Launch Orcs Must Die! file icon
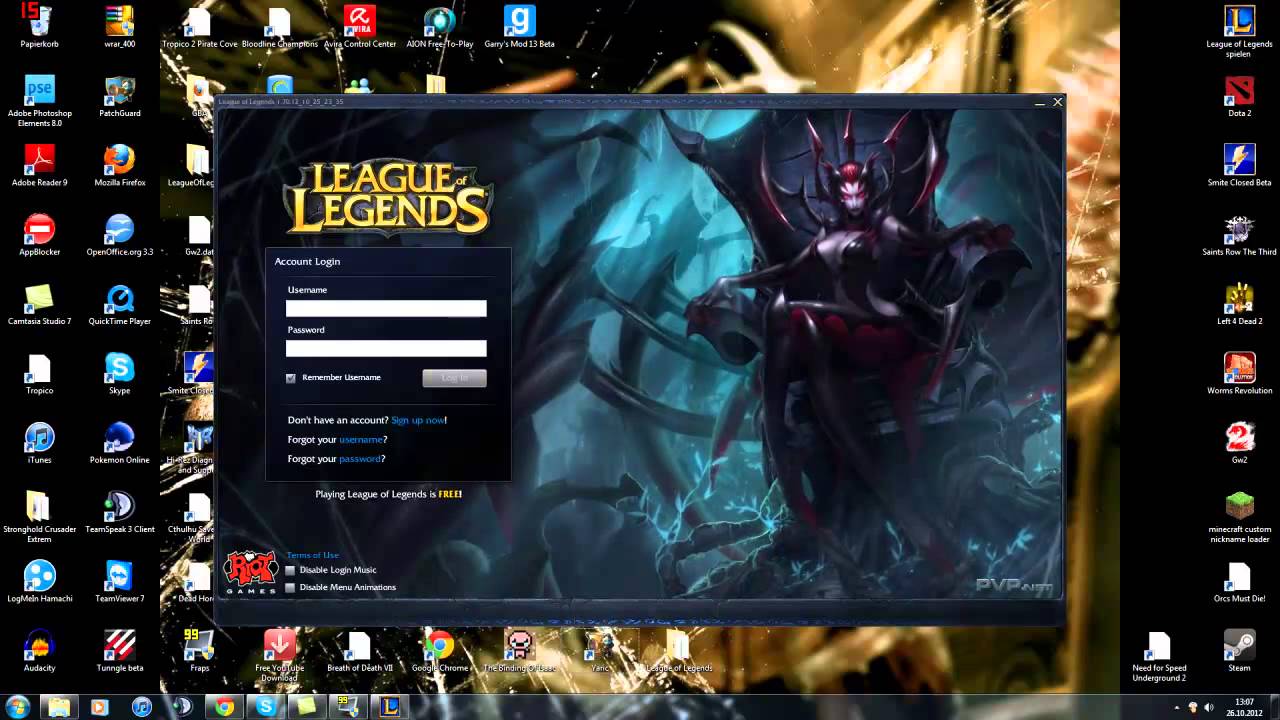Screen dimensions: 1280x720 (1239, 580)
